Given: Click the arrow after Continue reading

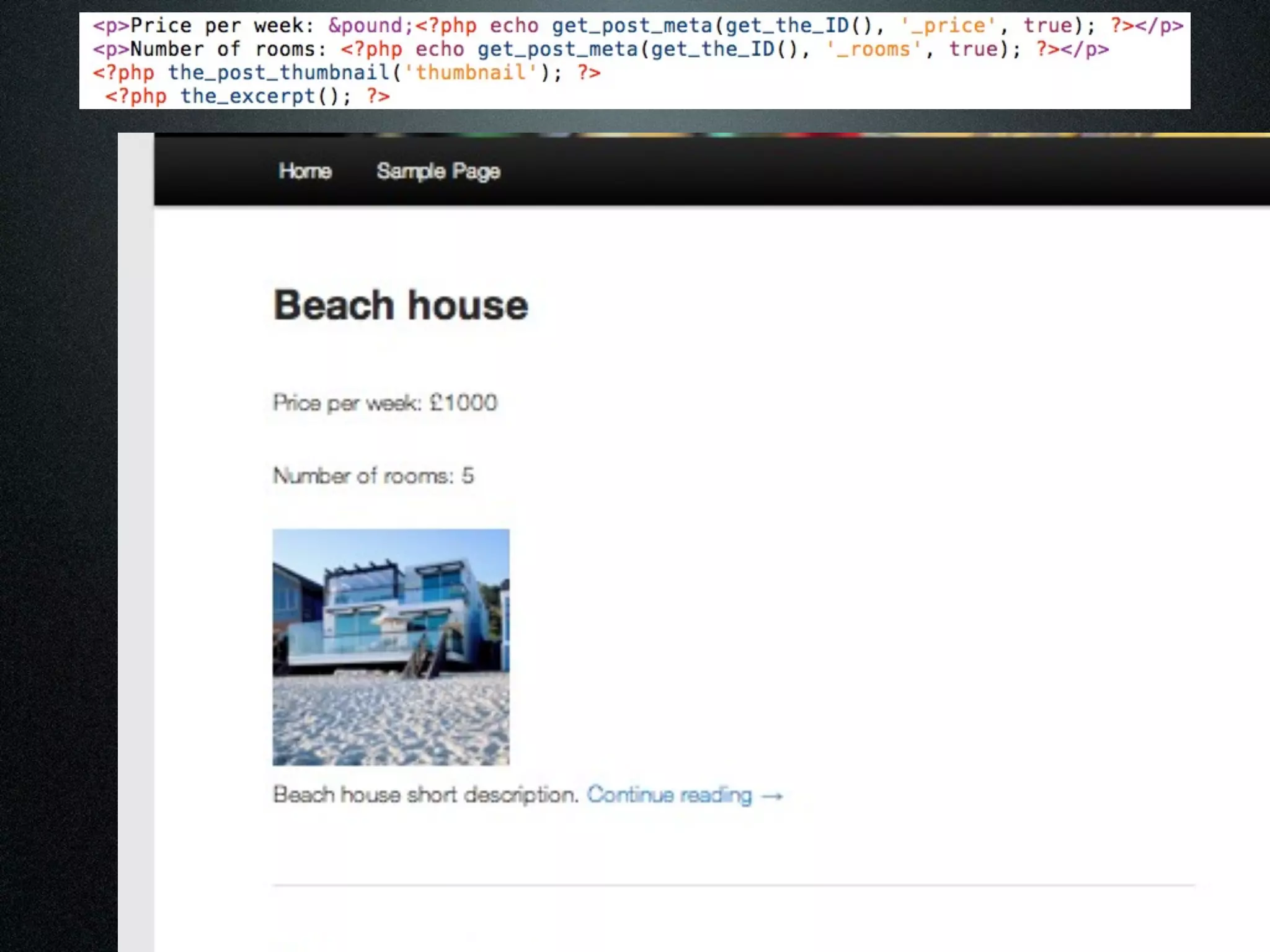Looking at the screenshot, I should (772, 796).
